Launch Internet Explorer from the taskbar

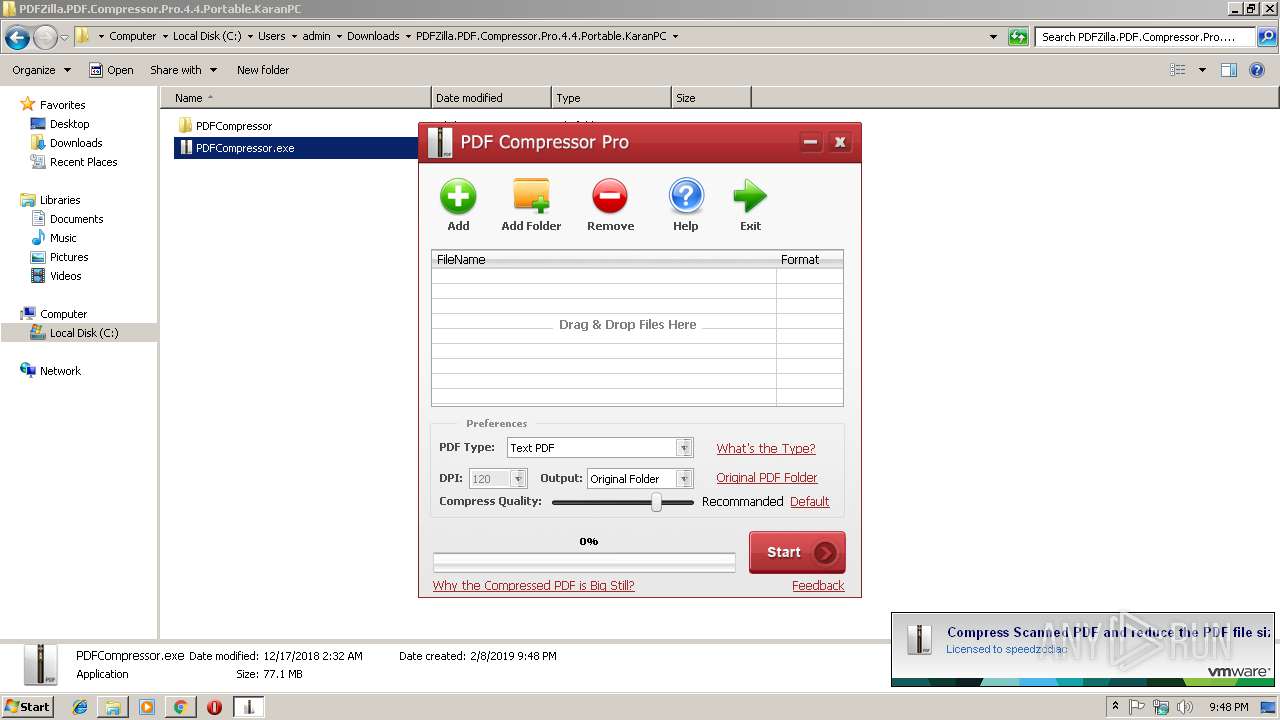click(80, 707)
